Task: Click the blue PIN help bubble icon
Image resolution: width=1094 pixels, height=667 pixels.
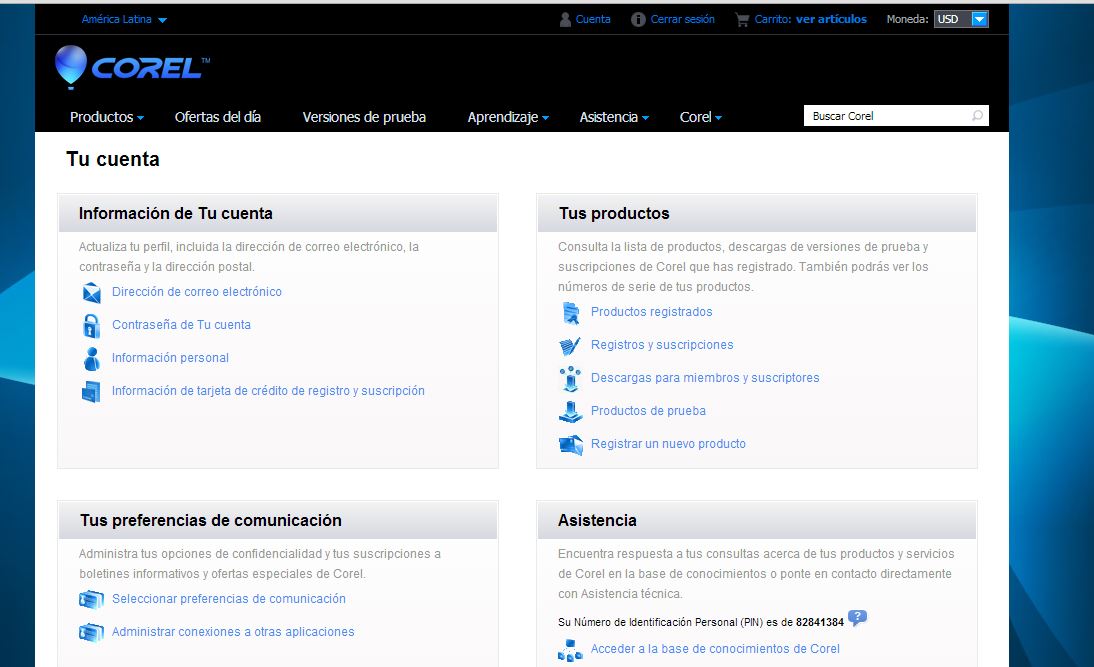Action: [x=857, y=618]
